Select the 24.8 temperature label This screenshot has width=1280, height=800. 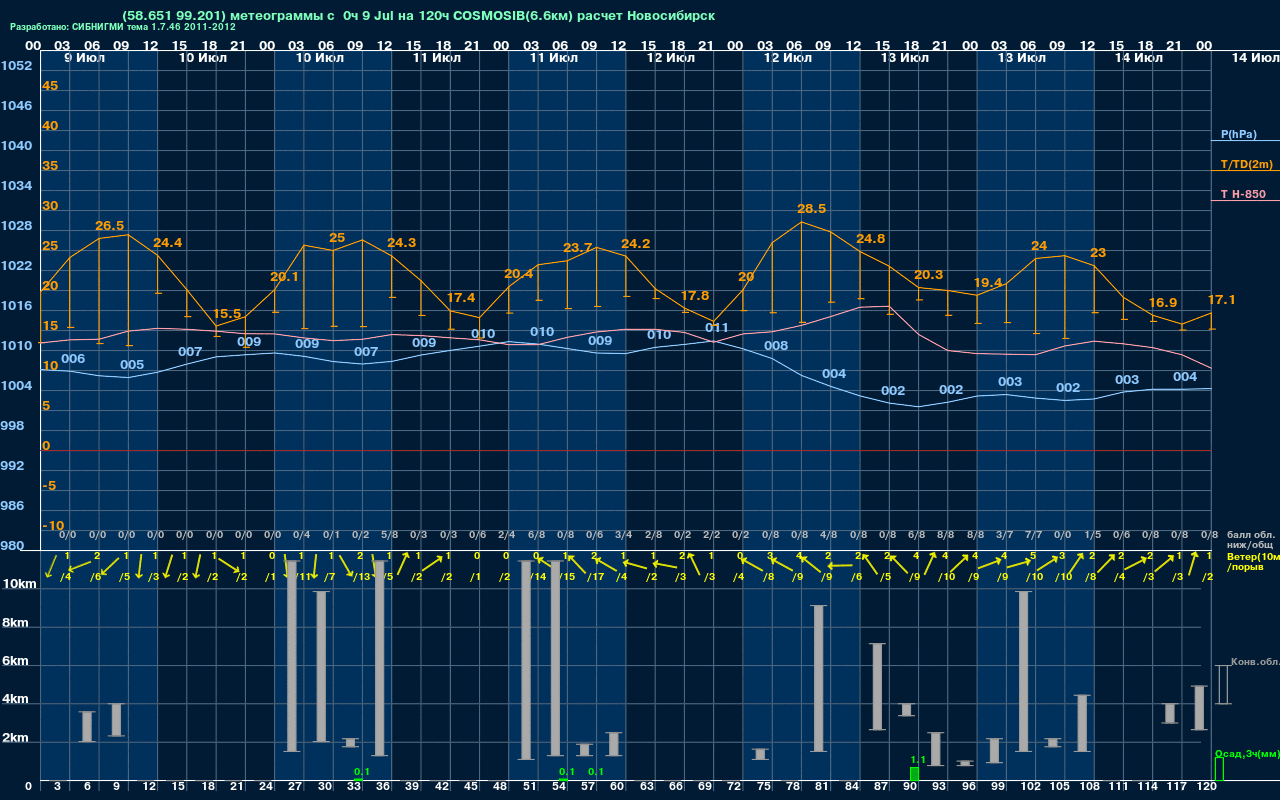pos(870,239)
